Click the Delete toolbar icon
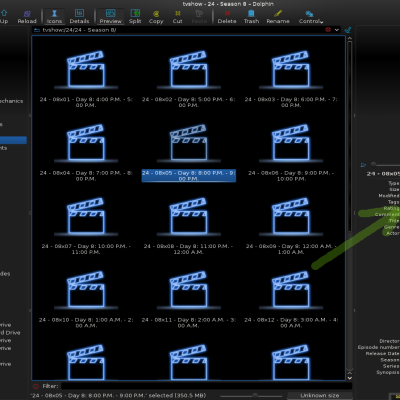The height and width of the screenshot is (400, 400). 227,17
